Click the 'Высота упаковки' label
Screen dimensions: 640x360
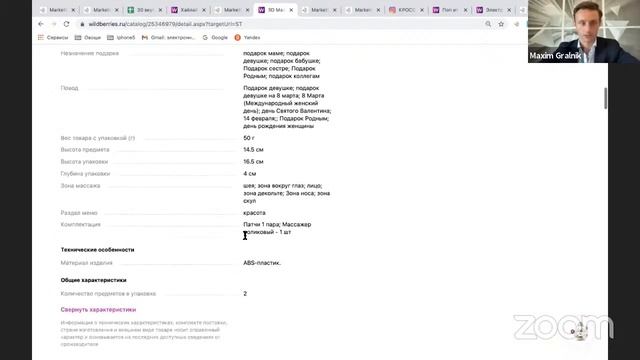[84, 162]
